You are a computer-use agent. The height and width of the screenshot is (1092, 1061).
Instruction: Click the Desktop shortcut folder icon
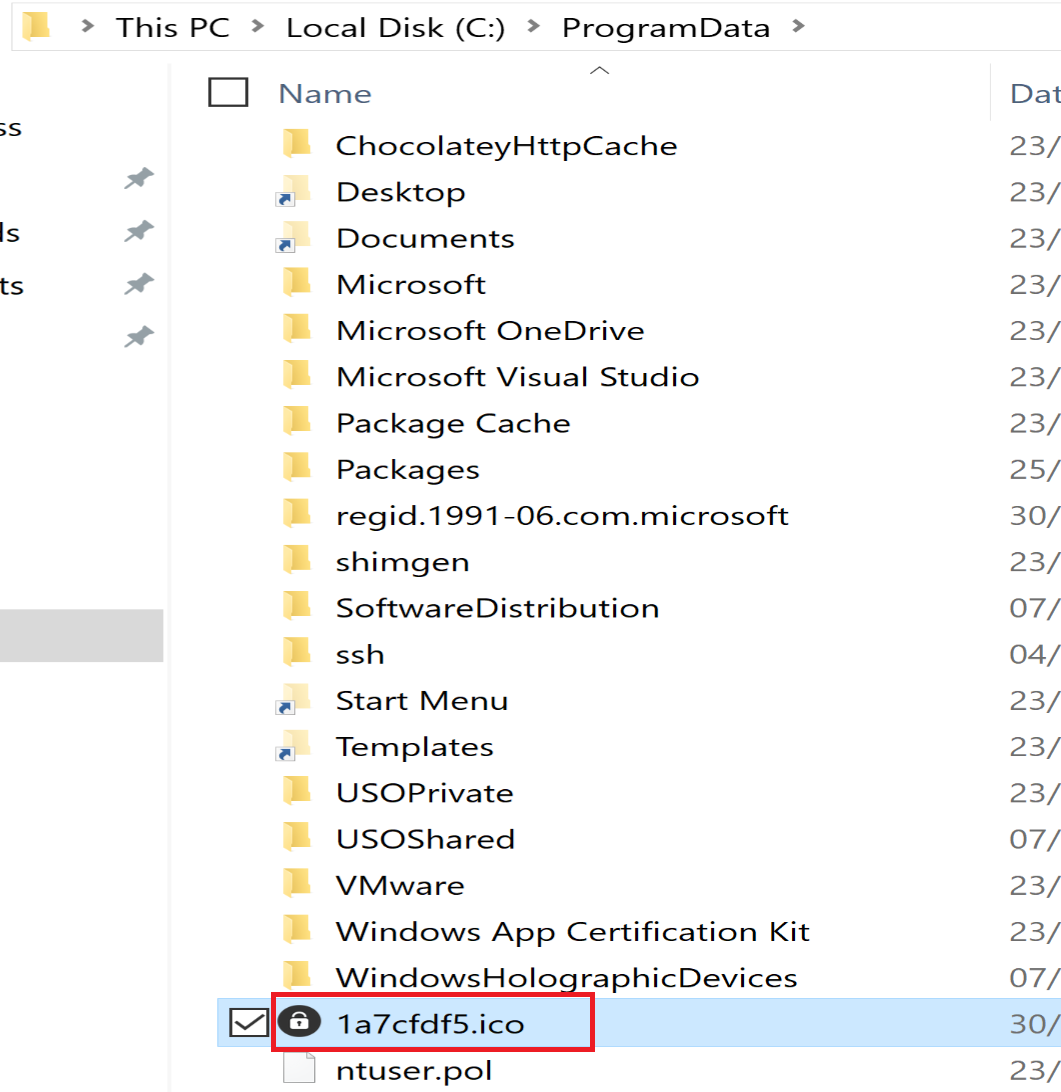[295, 191]
